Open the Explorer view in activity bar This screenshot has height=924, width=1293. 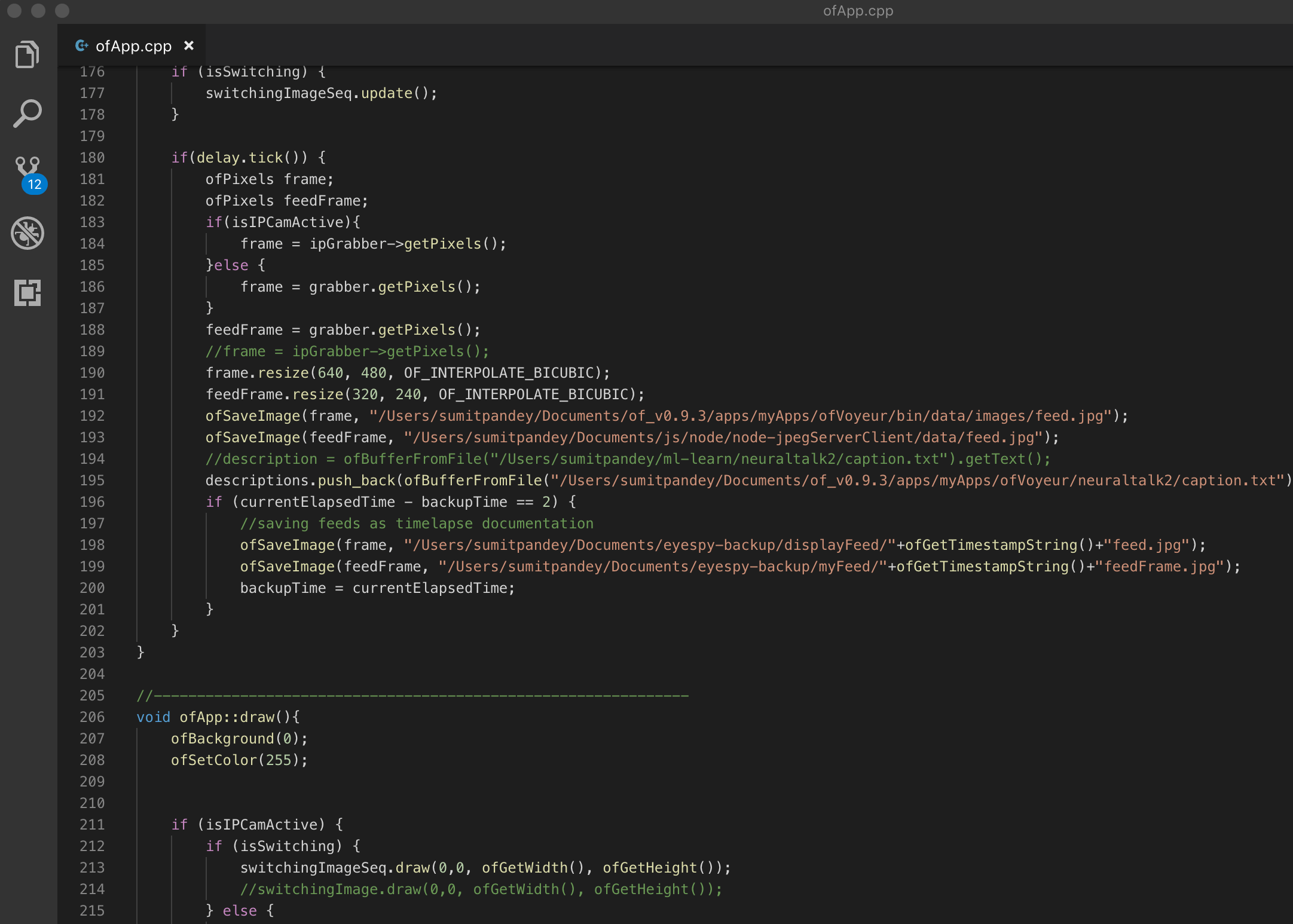pyautogui.click(x=27, y=55)
